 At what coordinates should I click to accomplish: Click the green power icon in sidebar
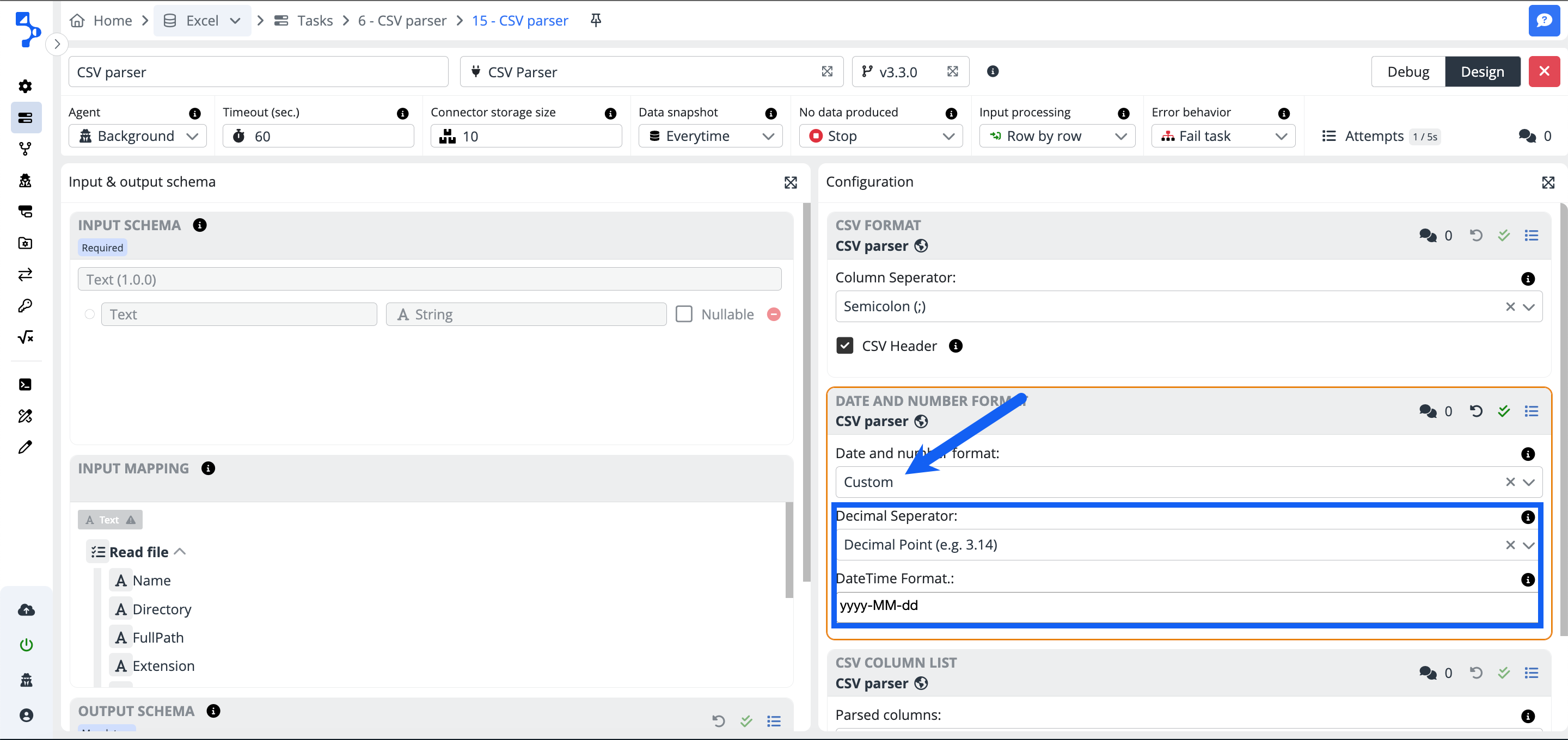(26, 644)
